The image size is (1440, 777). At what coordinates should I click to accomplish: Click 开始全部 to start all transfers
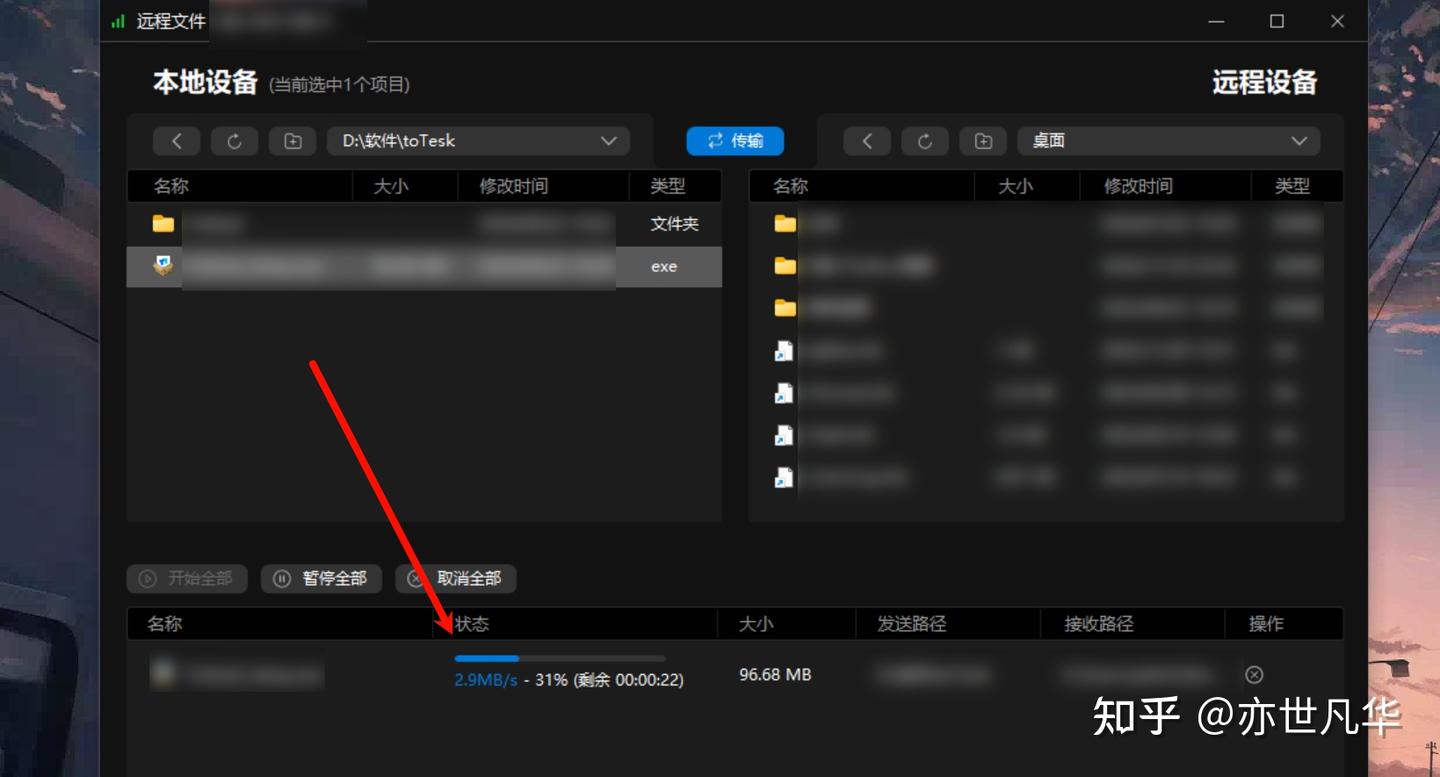point(186,578)
